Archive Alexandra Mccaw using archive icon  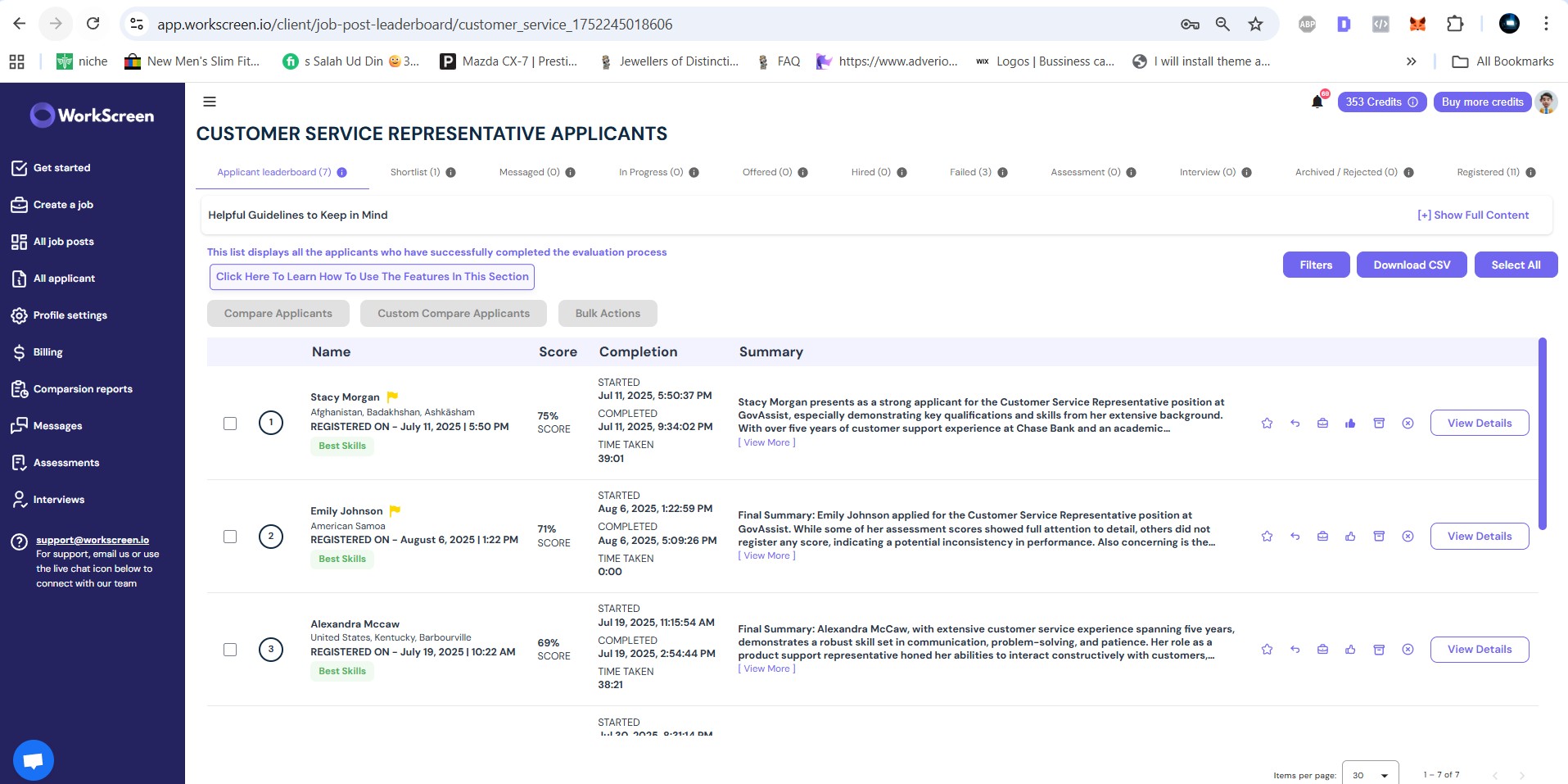pos(1379,650)
